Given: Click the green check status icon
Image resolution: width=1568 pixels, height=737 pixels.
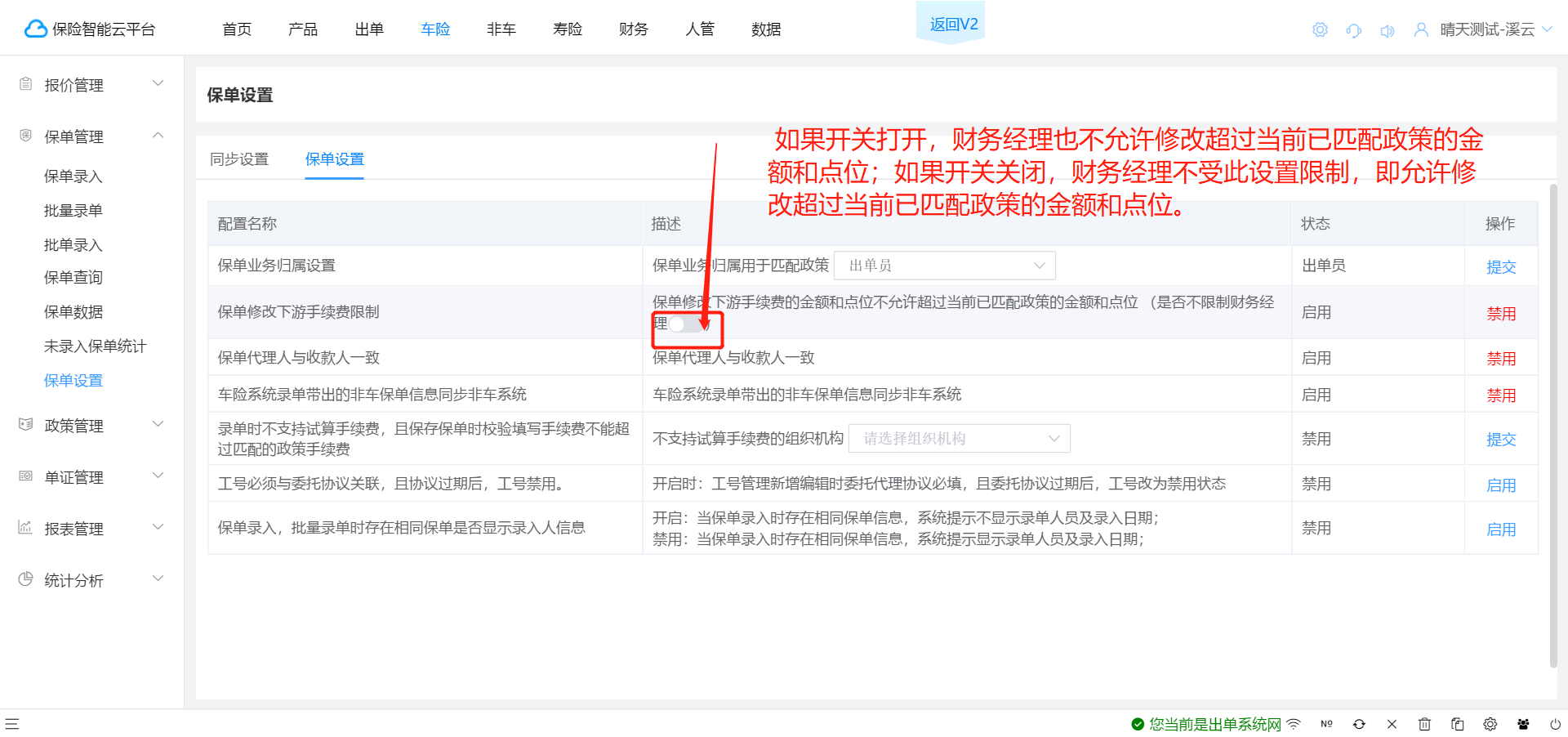Looking at the screenshot, I should (x=1137, y=724).
